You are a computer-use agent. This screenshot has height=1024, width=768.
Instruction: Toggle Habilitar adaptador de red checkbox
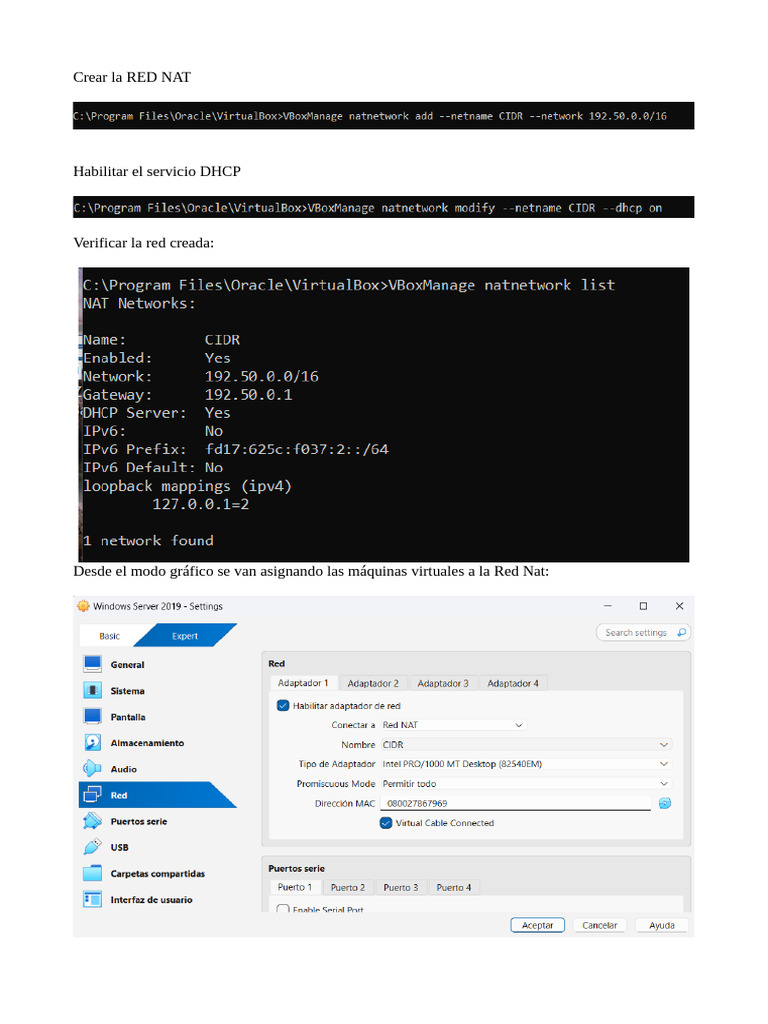pos(283,705)
